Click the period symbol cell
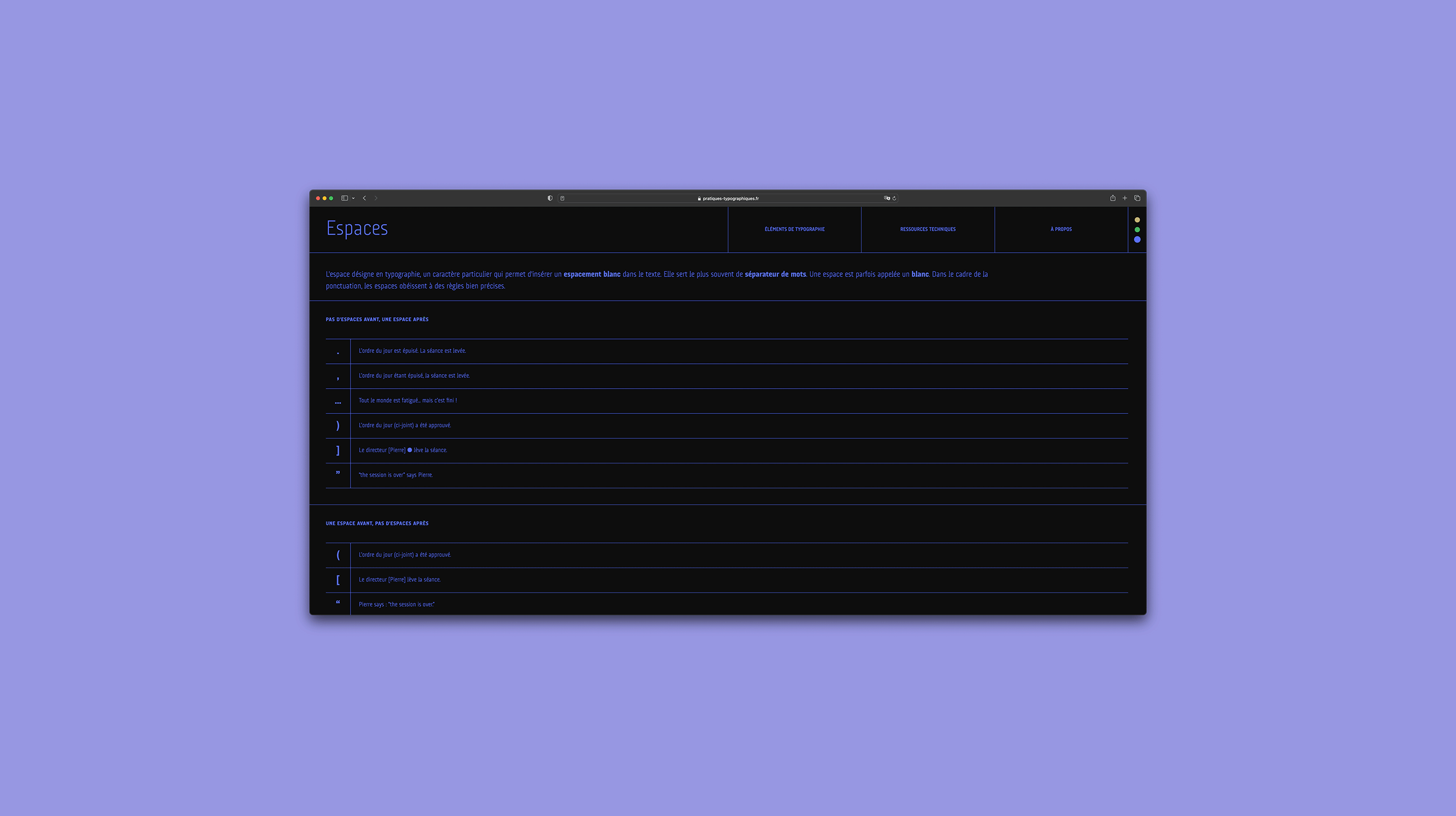1456x816 pixels. (338, 351)
